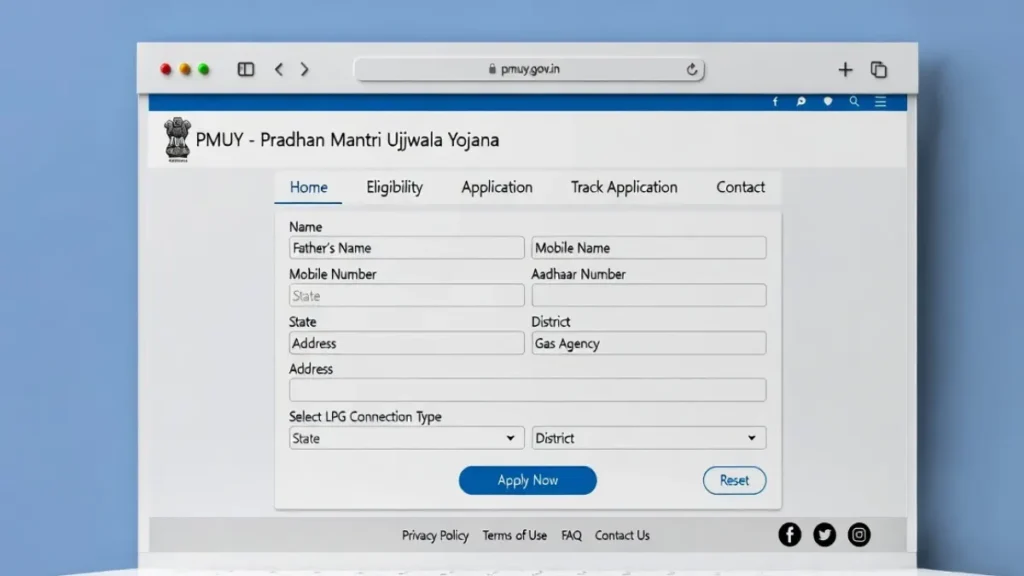Viewport: 1024px width, 576px height.
Task: Open the Privacy Policy link
Action: pyautogui.click(x=435, y=536)
